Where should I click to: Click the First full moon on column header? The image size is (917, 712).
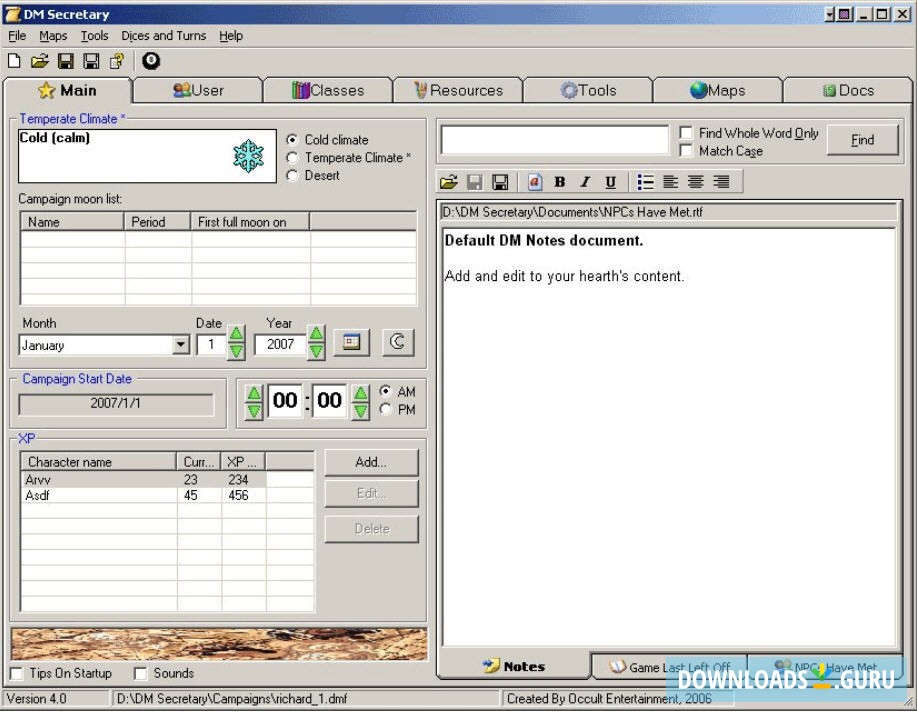[x=250, y=222]
